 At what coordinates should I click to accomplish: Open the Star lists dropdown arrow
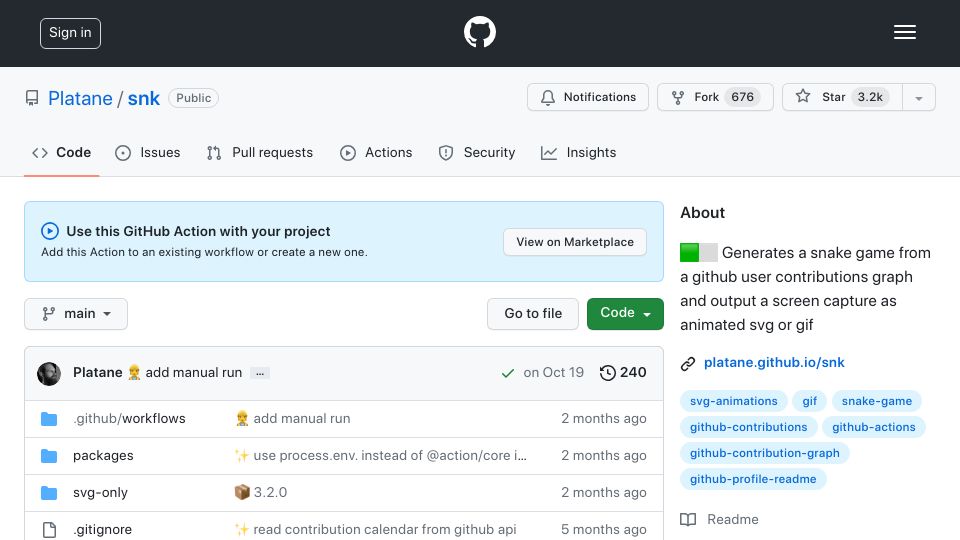click(918, 97)
